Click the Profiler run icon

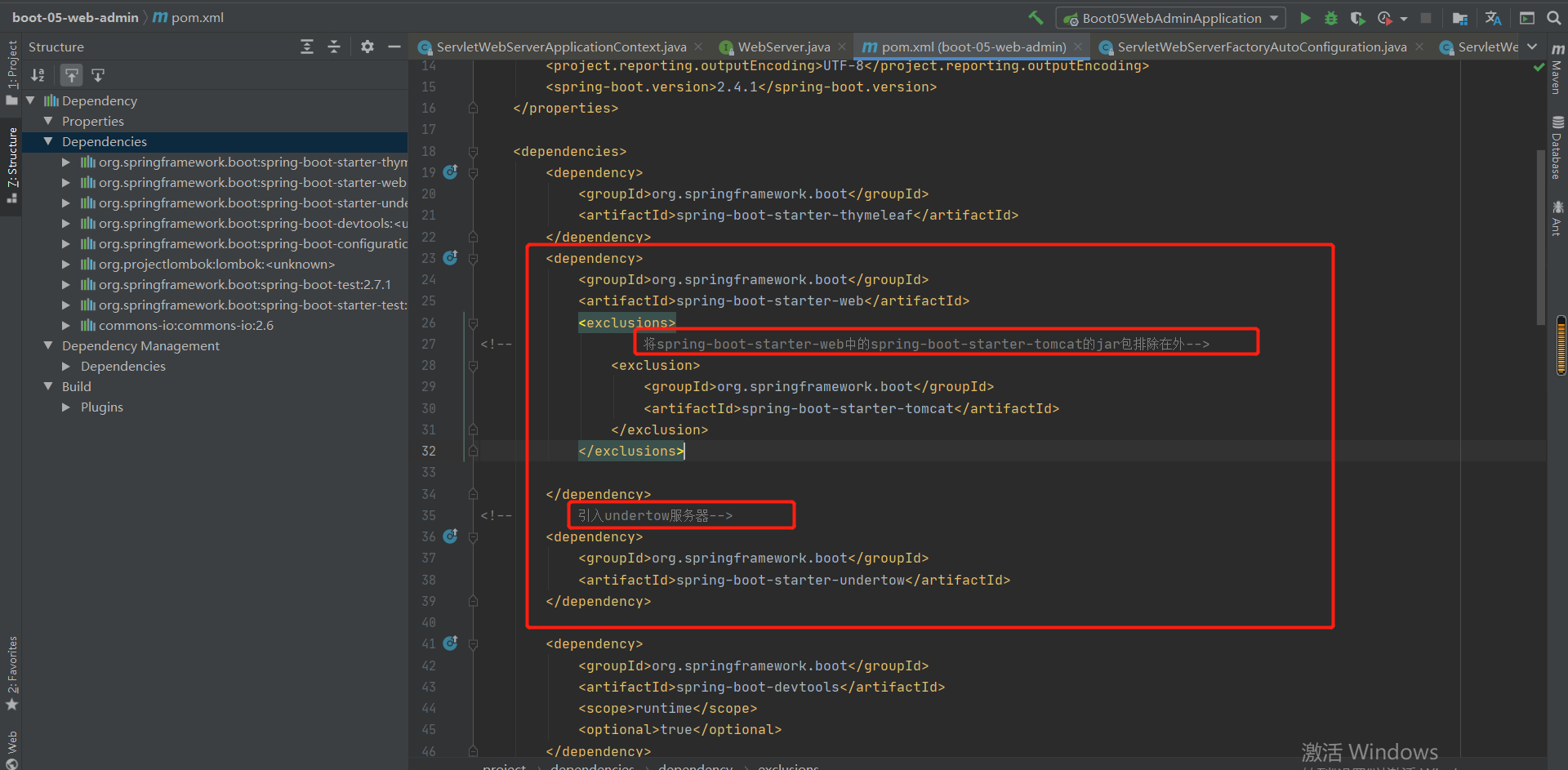[x=1384, y=18]
